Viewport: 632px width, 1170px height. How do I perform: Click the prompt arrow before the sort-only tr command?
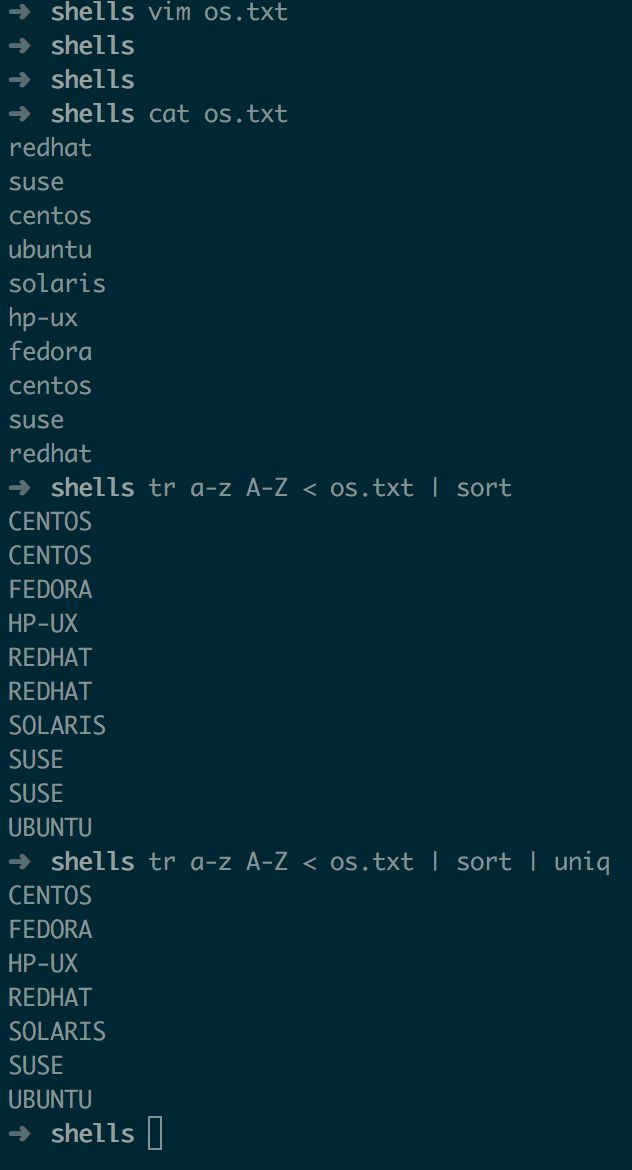[19, 487]
